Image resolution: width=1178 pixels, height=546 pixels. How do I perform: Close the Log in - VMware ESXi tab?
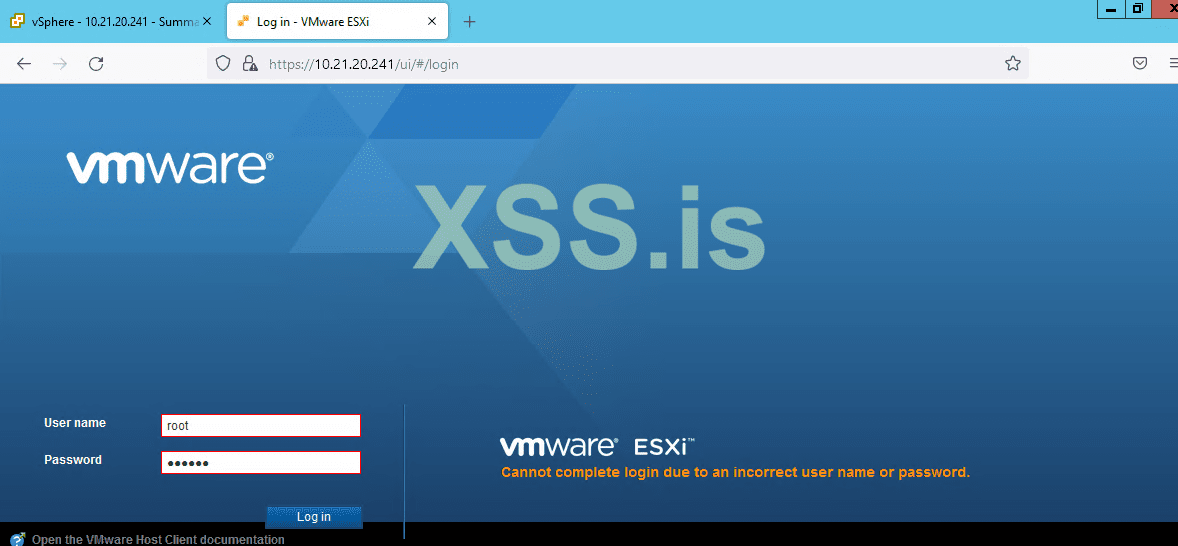click(432, 22)
